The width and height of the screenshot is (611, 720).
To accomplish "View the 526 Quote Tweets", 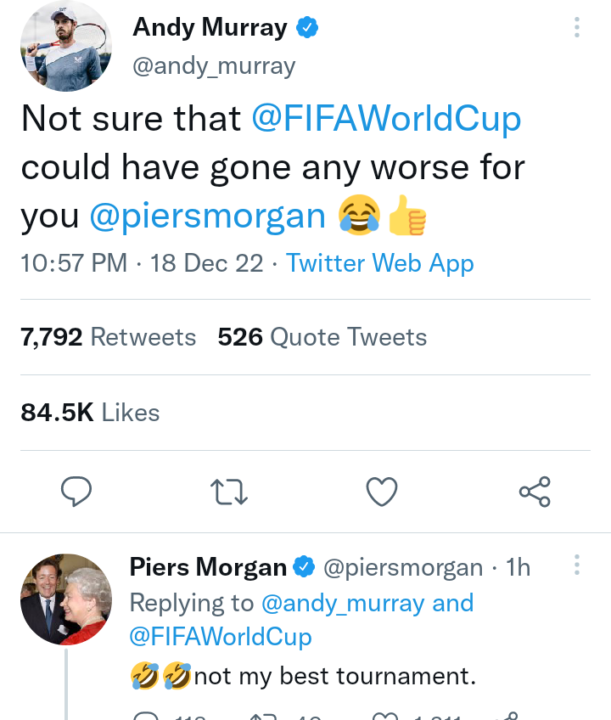I will (x=322, y=338).
